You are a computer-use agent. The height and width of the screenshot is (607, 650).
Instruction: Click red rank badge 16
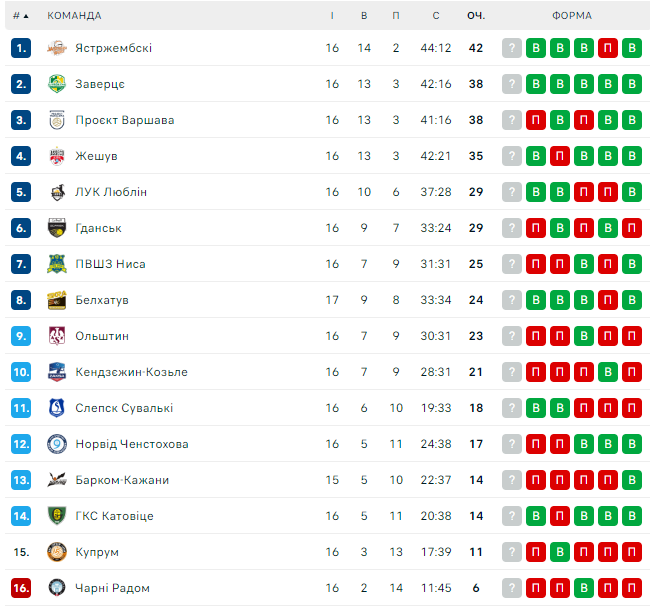coord(22,588)
